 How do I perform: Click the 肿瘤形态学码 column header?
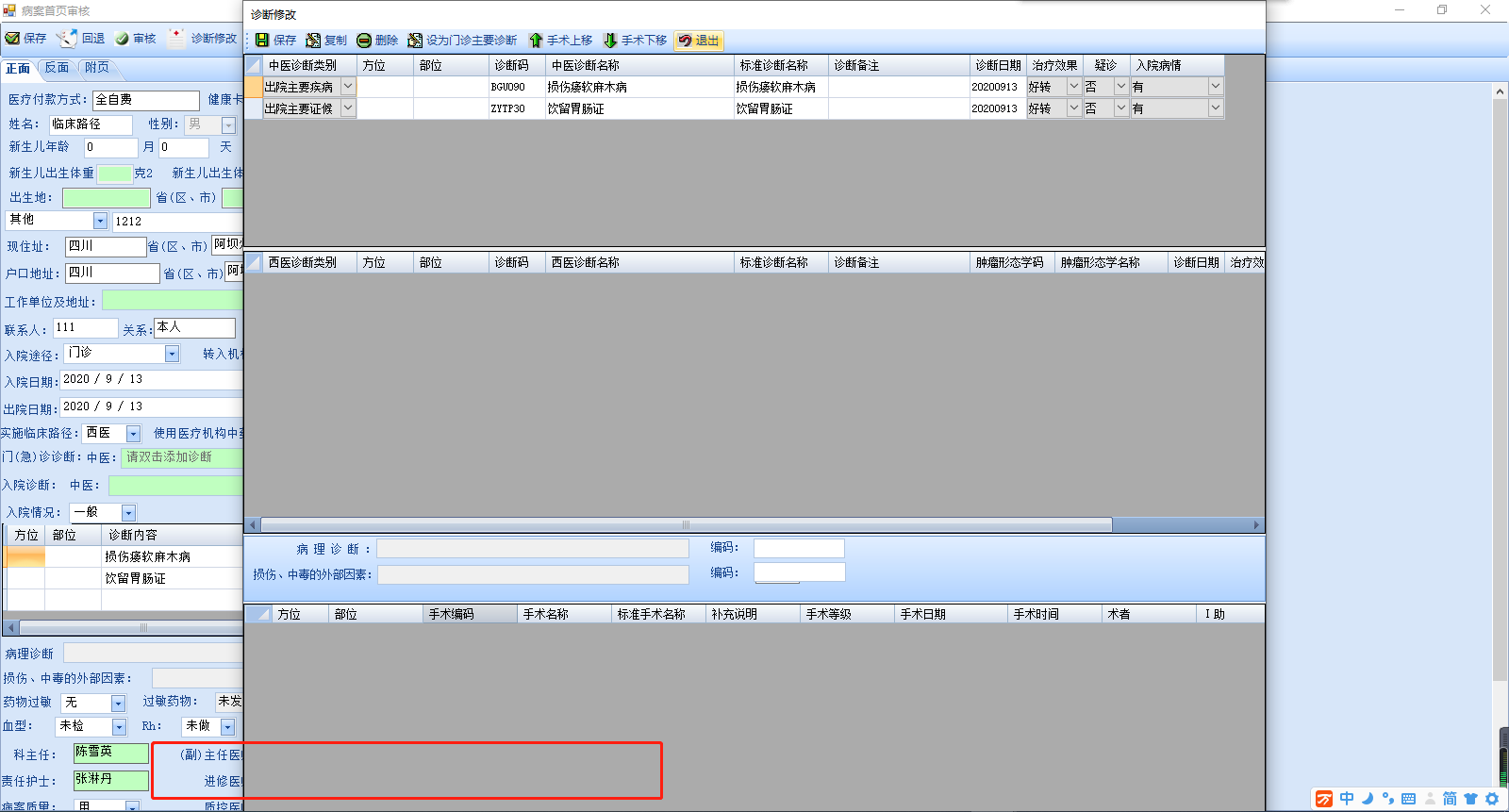pyautogui.click(x=1012, y=262)
